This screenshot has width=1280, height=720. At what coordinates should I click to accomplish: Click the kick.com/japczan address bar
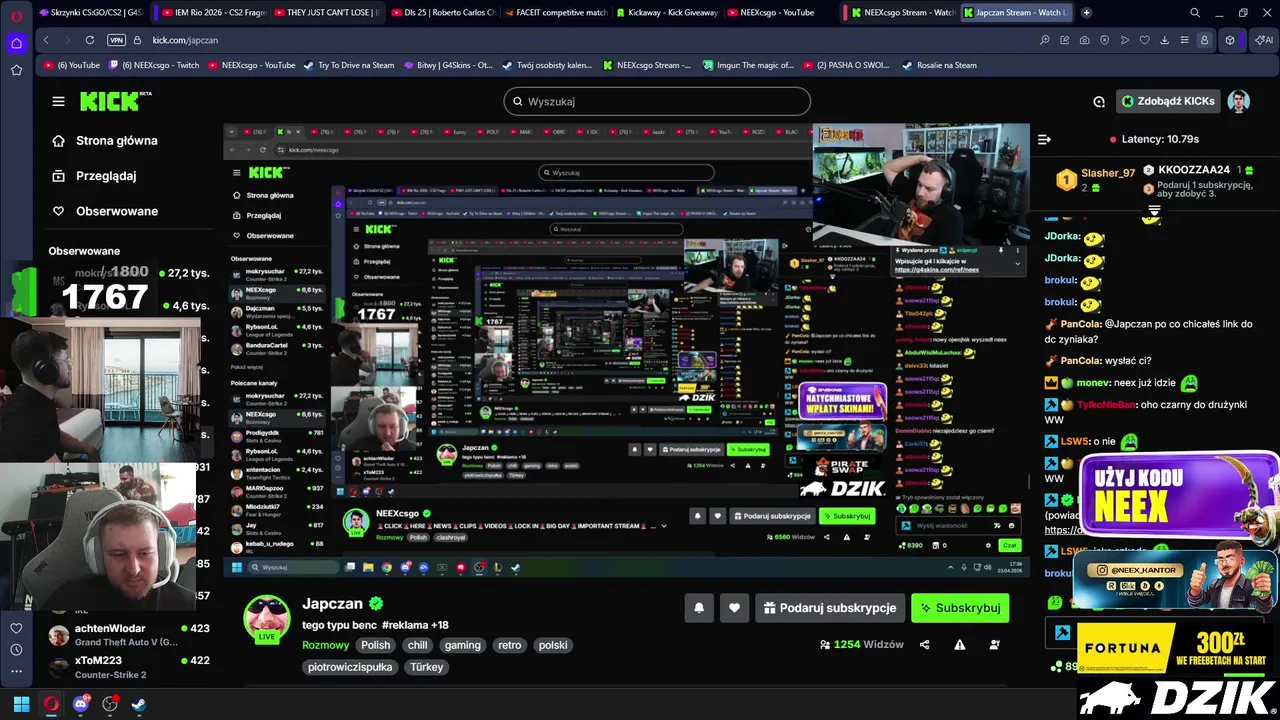[x=185, y=40]
